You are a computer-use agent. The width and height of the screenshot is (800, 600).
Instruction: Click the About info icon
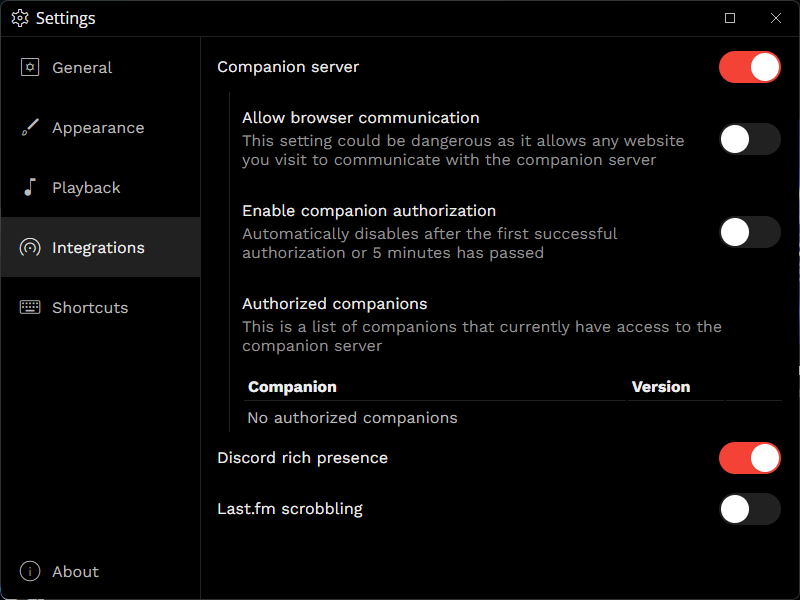pyautogui.click(x=30, y=572)
